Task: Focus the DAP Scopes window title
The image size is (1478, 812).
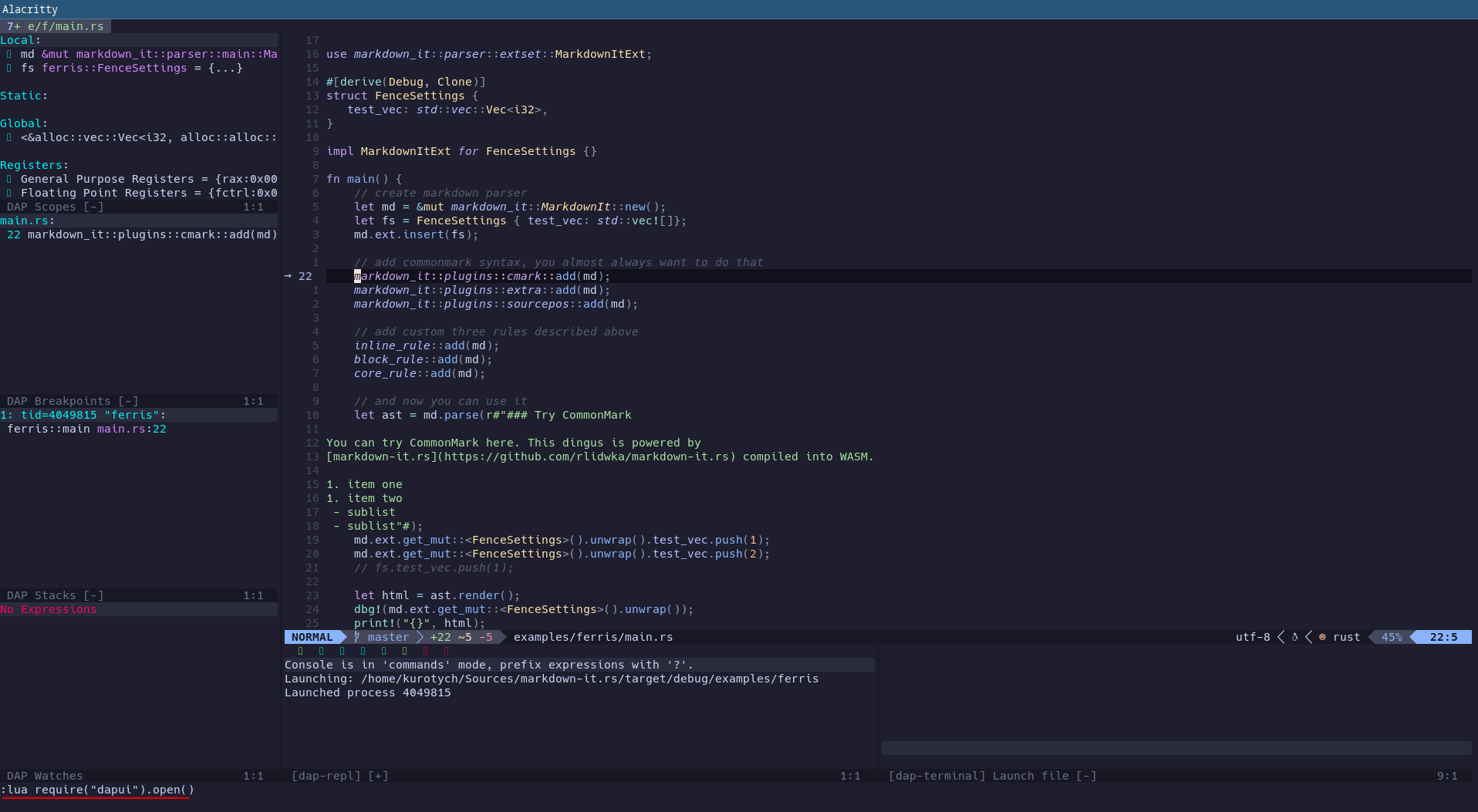Action: pos(55,207)
